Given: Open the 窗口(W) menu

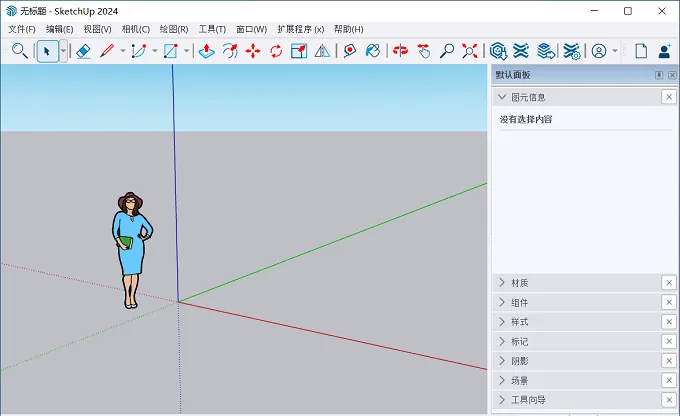Looking at the screenshot, I should (x=252, y=29).
